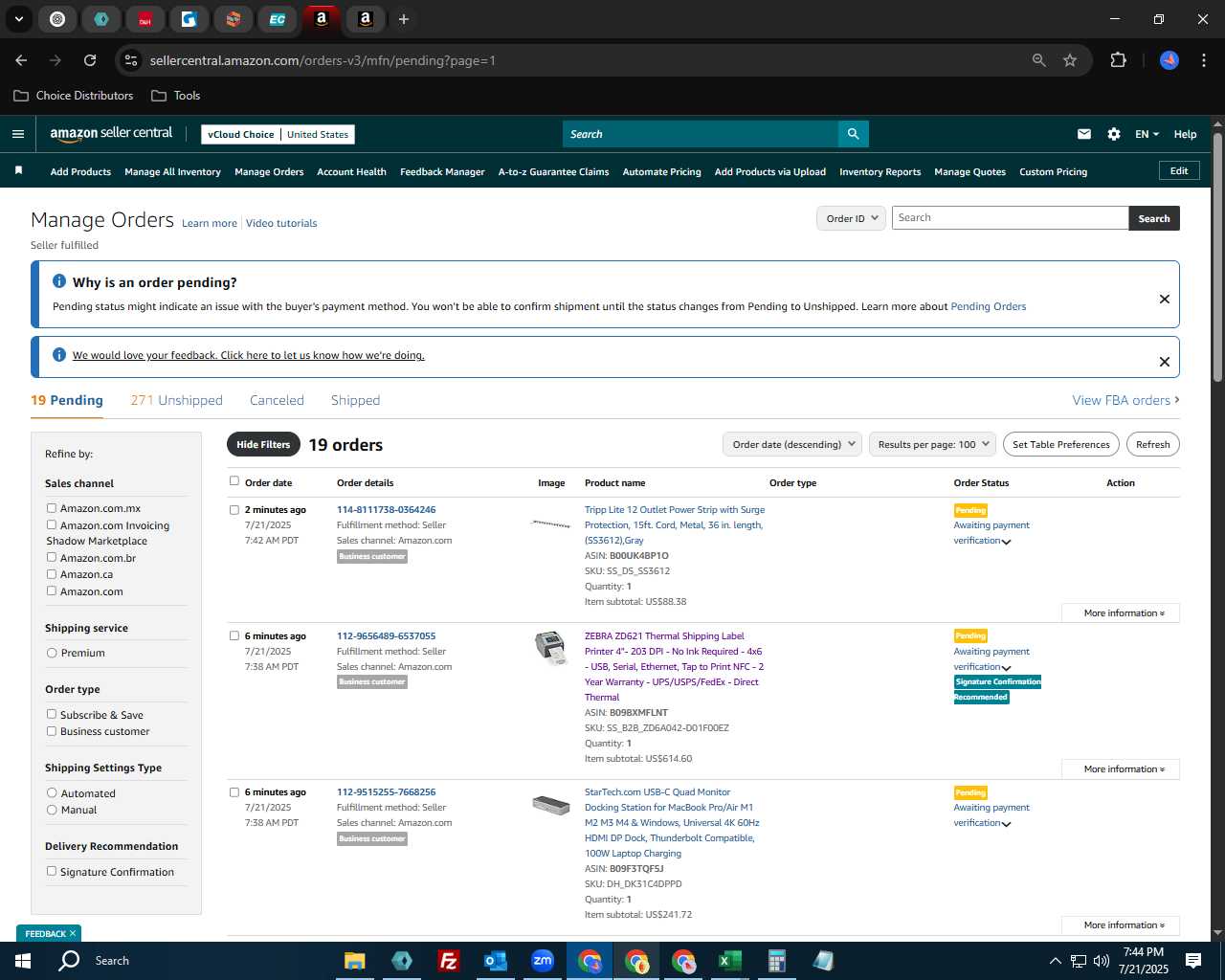Click the Refresh button
Screen dimensions: 1225x980
(x=1152, y=444)
